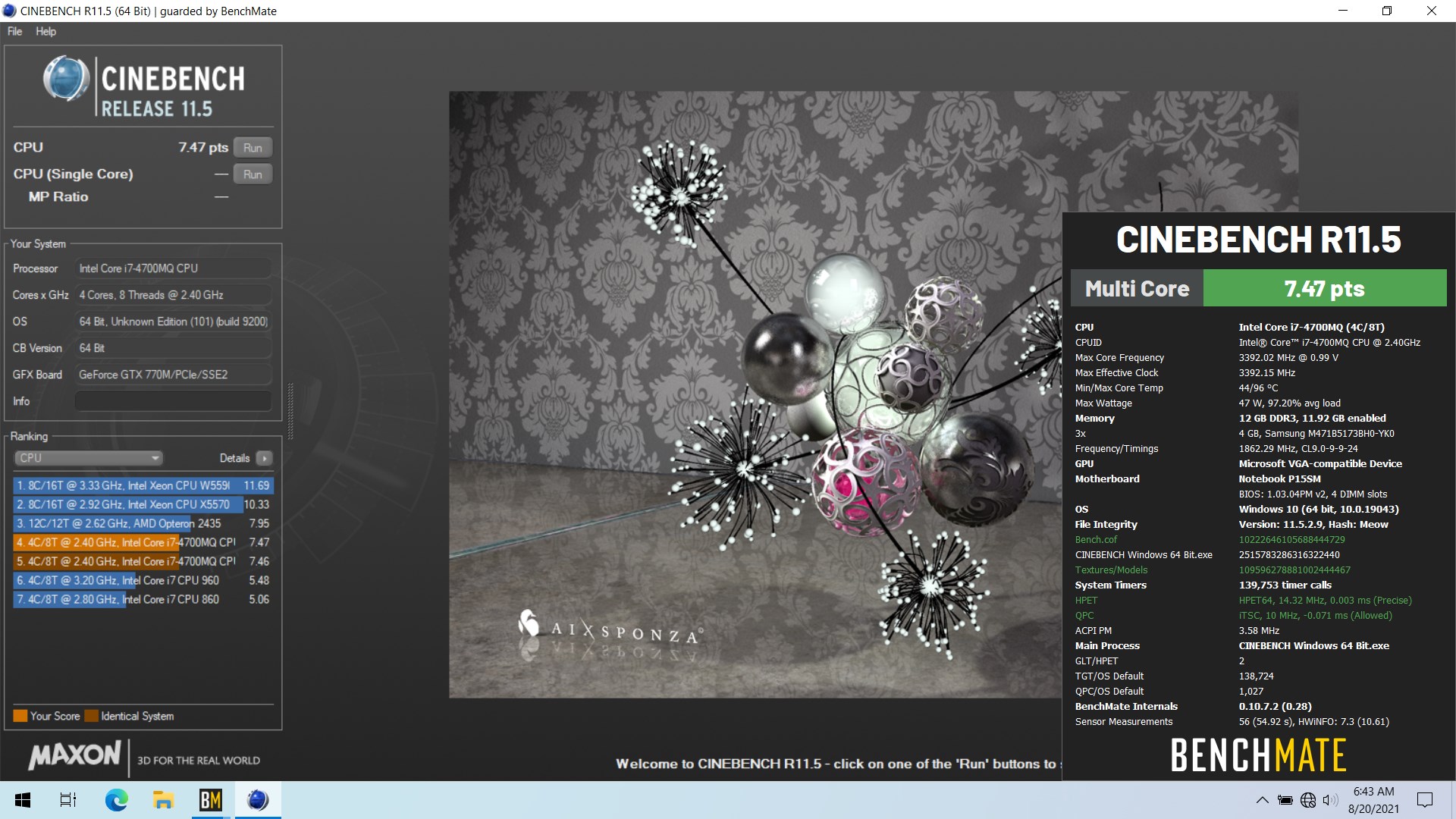Screen dimensions: 1456x819
Task: Click the Bench.cof file integrity entry
Action: tap(1096, 540)
